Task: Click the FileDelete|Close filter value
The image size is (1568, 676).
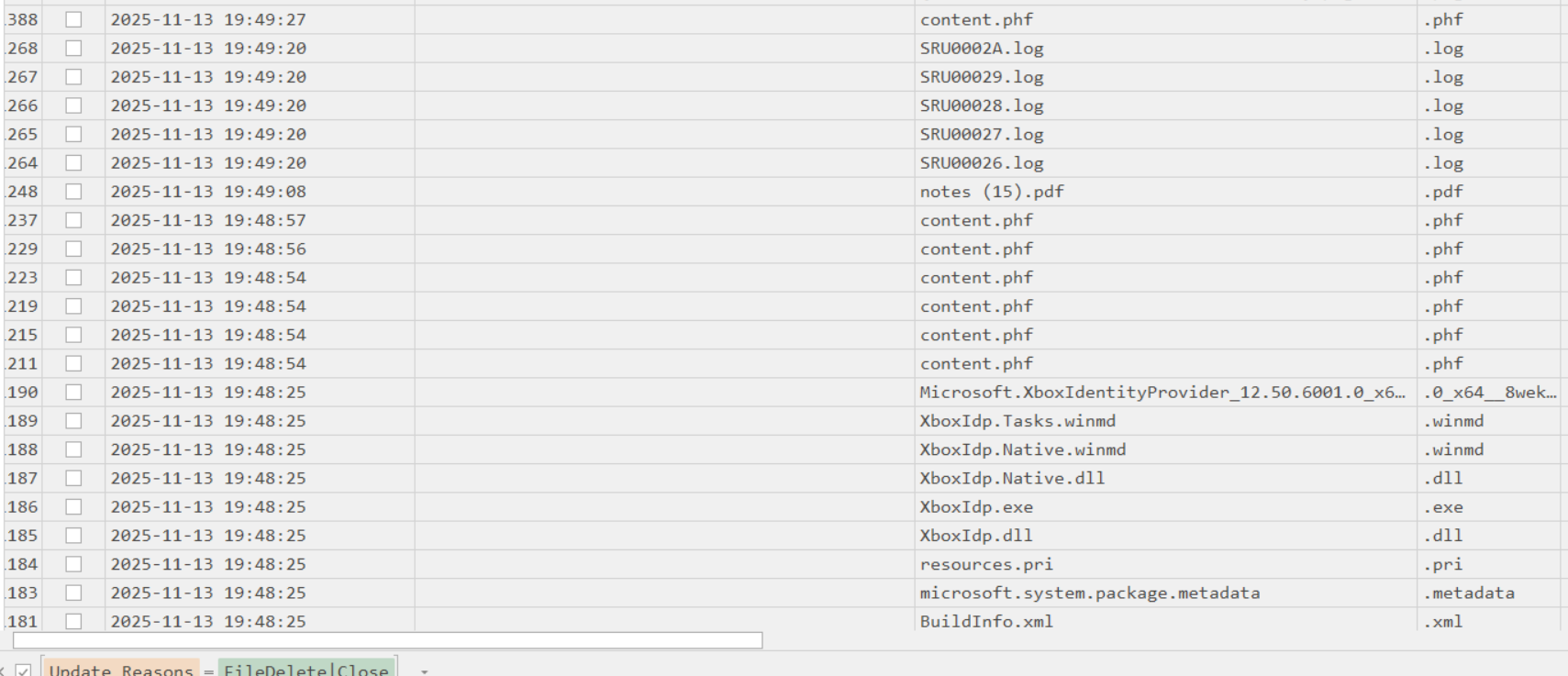Action: point(306,670)
